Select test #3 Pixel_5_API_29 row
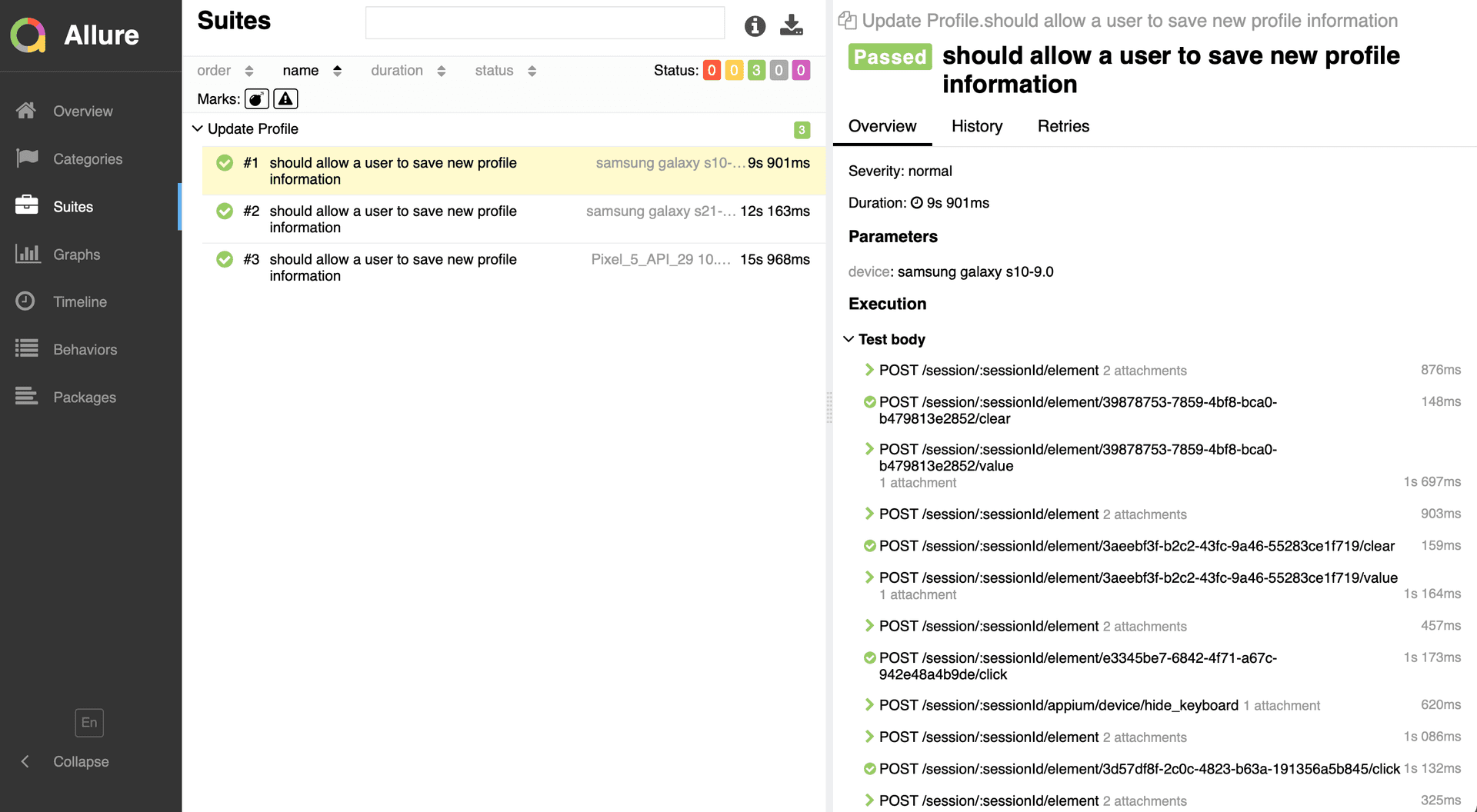Image resolution: width=1477 pixels, height=812 pixels. (x=514, y=268)
